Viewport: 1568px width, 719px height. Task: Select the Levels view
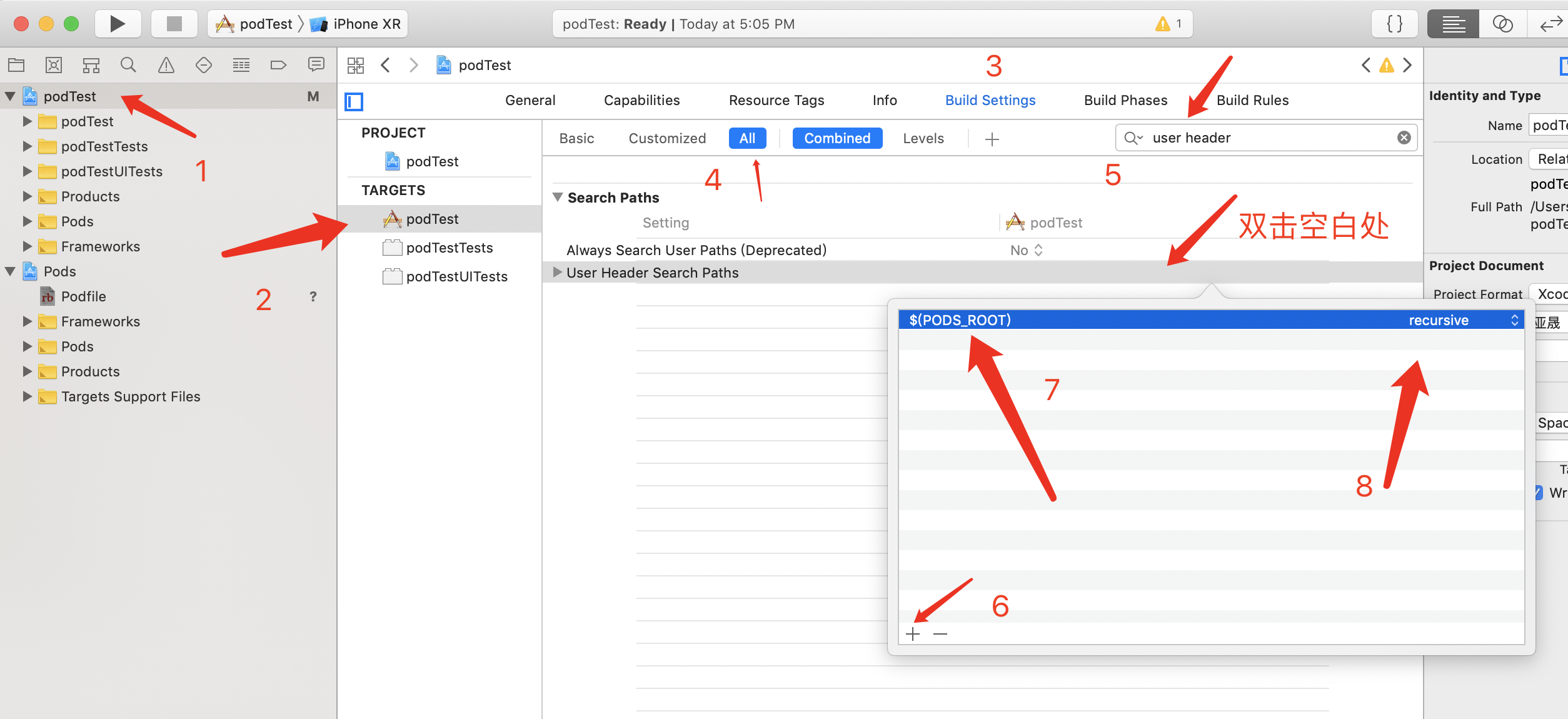coord(923,138)
